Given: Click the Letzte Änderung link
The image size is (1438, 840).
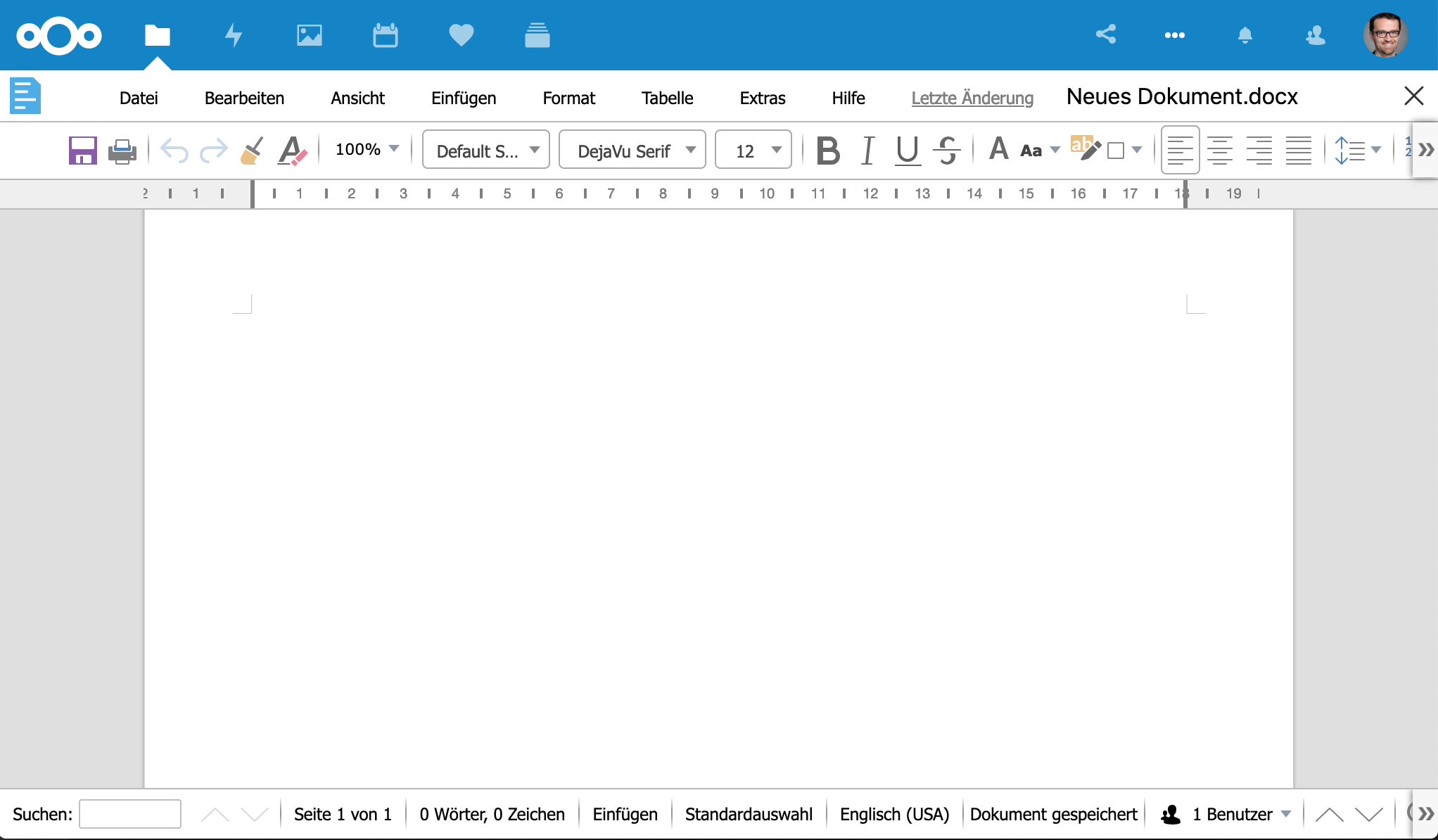Looking at the screenshot, I should tap(973, 98).
